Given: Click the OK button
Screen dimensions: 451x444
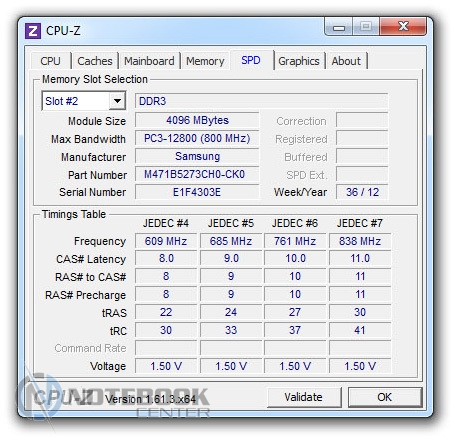Looking at the screenshot, I should point(385,397).
